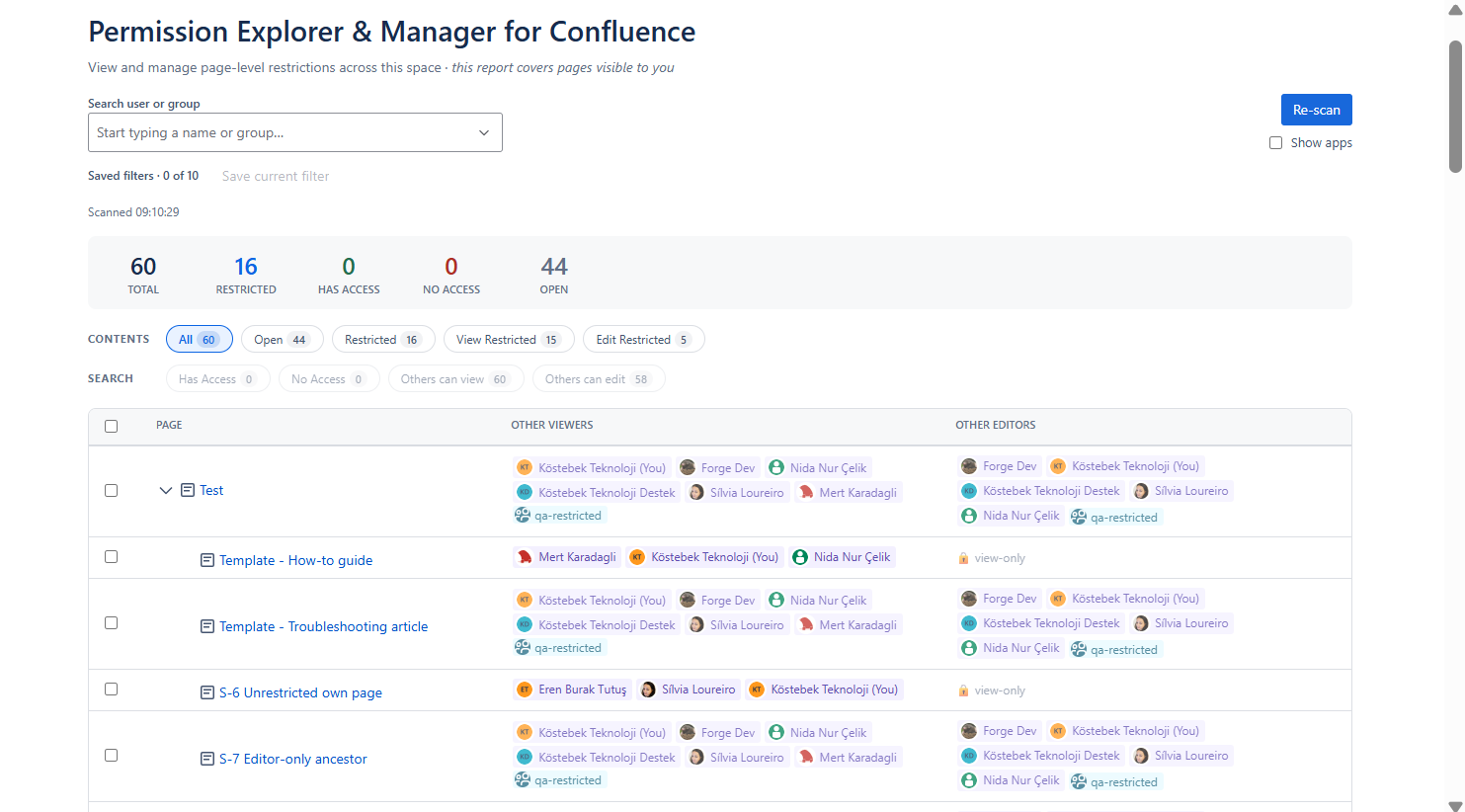
Task: Select the Others can view 60 filter
Action: (455, 378)
